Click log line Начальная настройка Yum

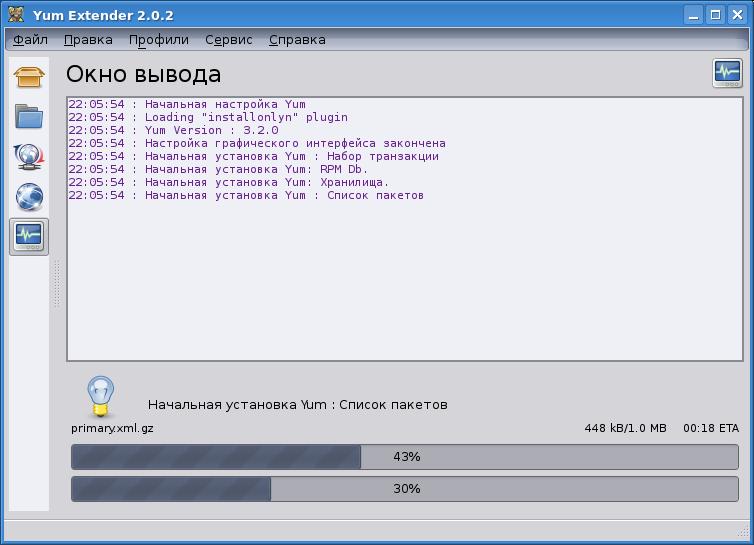[187, 104]
